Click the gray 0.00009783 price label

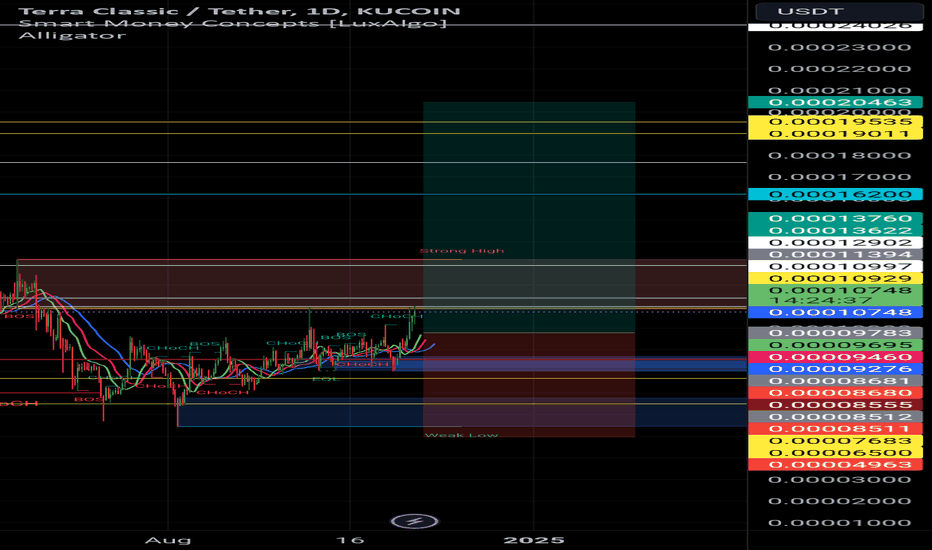[836, 333]
